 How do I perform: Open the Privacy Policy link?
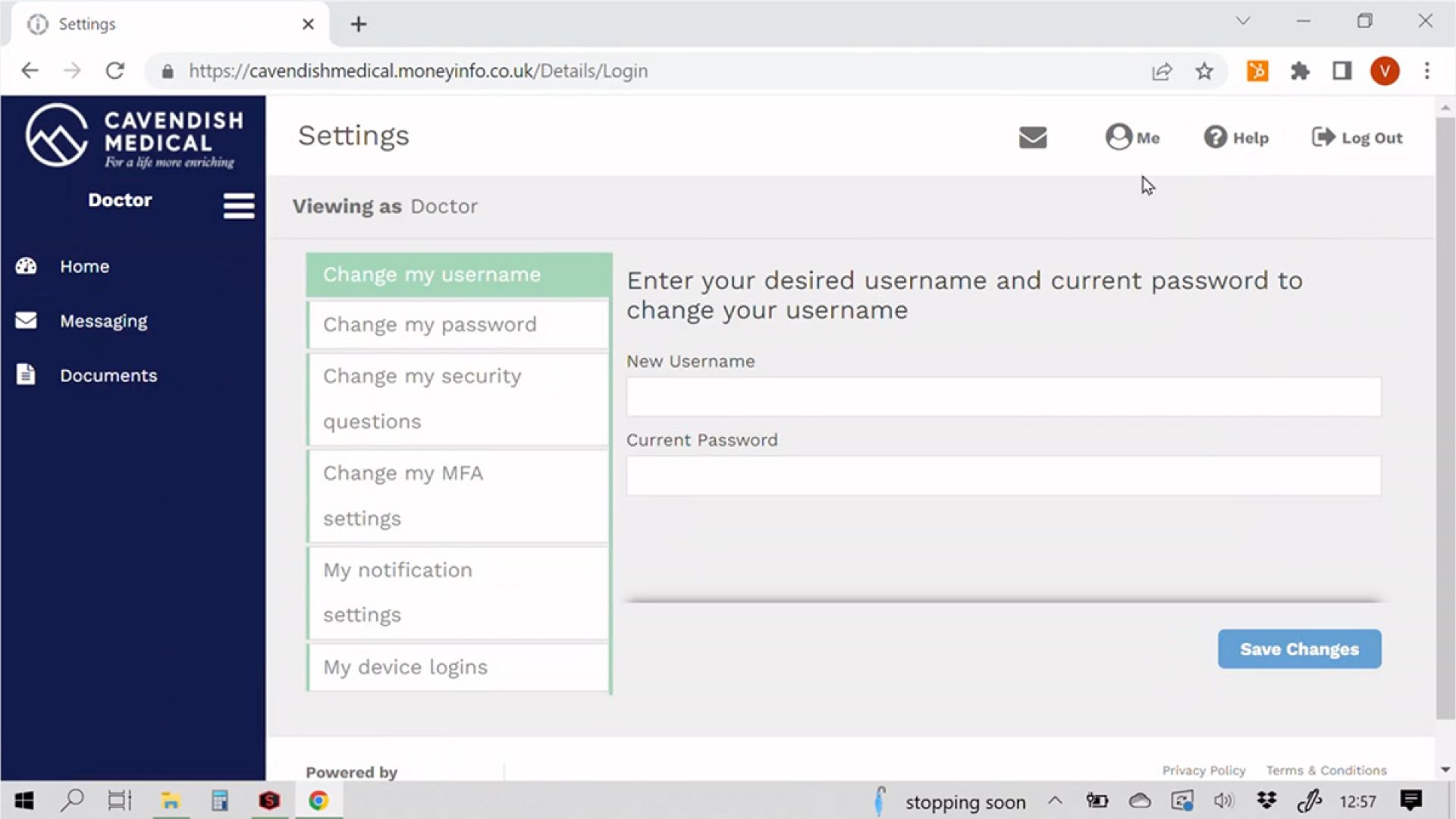click(x=1203, y=770)
